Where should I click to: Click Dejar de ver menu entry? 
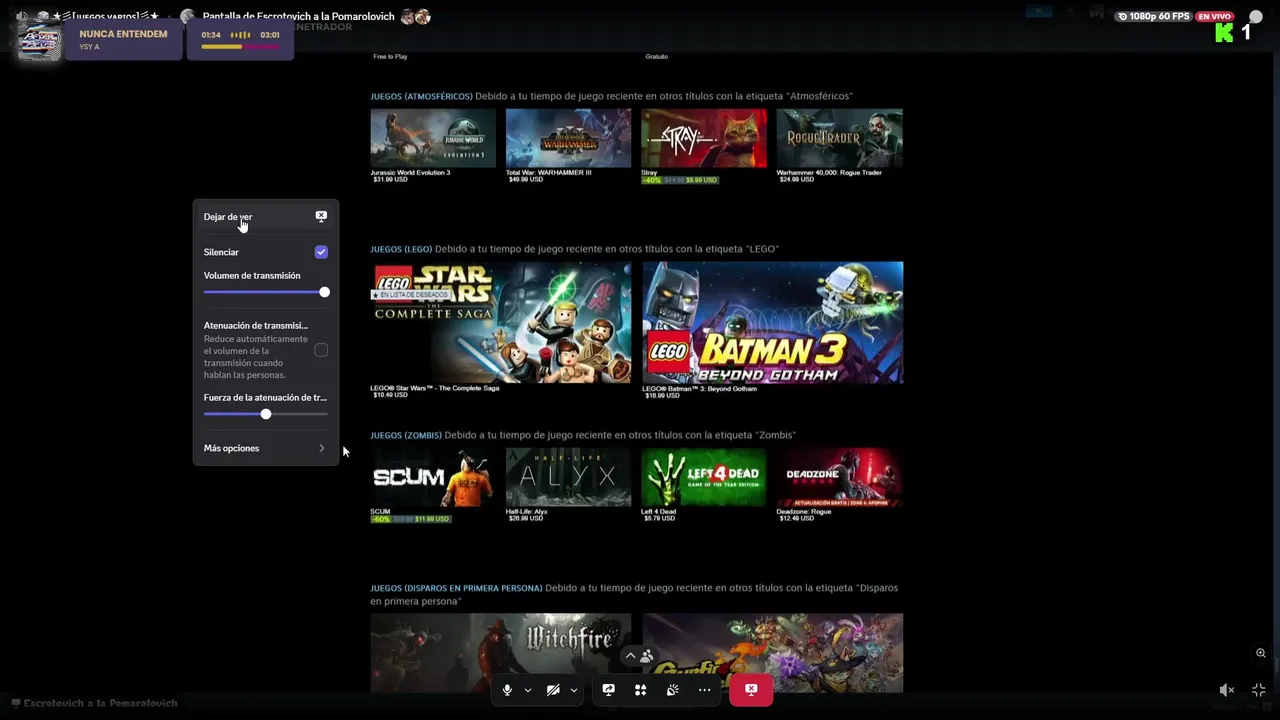click(265, 217)
